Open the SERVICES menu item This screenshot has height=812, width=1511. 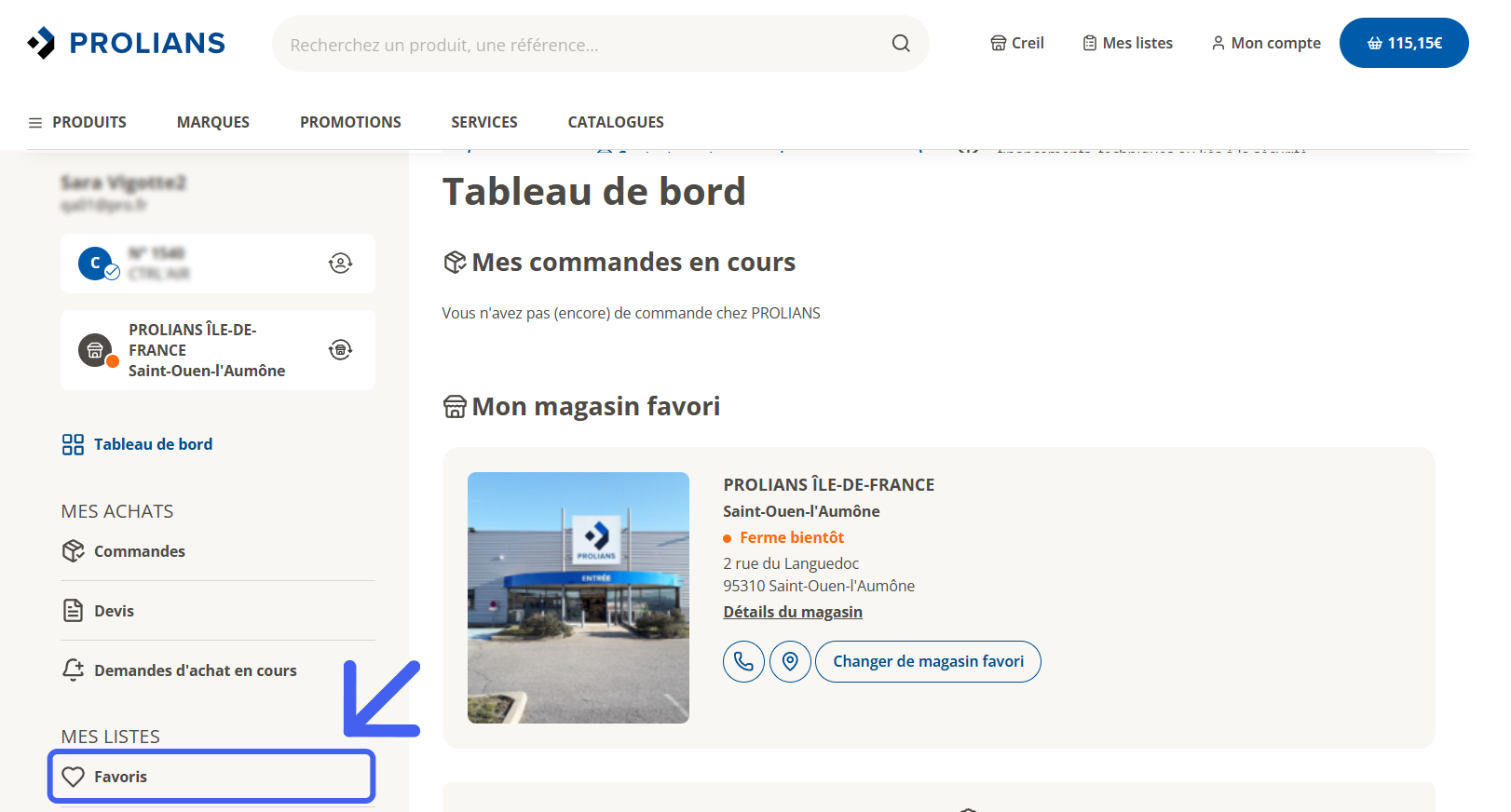[484, 122]
